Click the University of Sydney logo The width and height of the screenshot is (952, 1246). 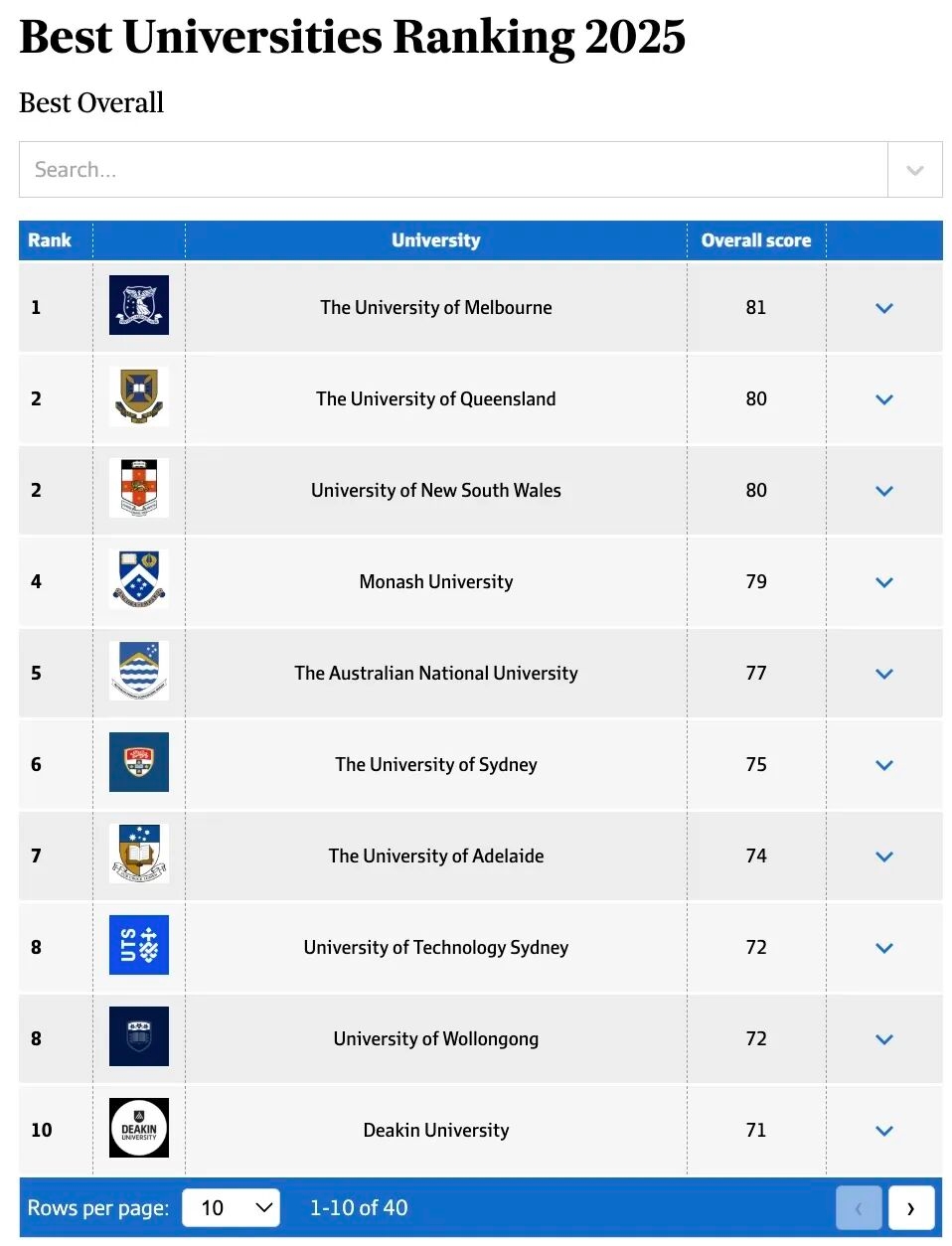139,762
